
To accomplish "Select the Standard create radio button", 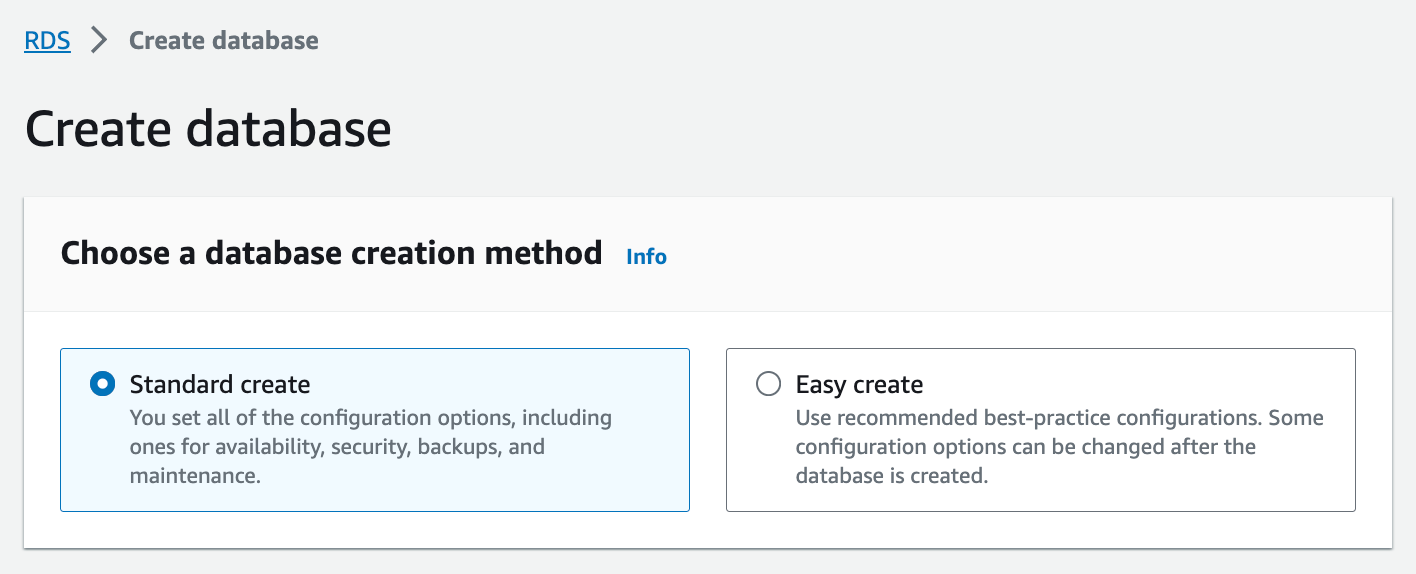I will tap(102, 384).
